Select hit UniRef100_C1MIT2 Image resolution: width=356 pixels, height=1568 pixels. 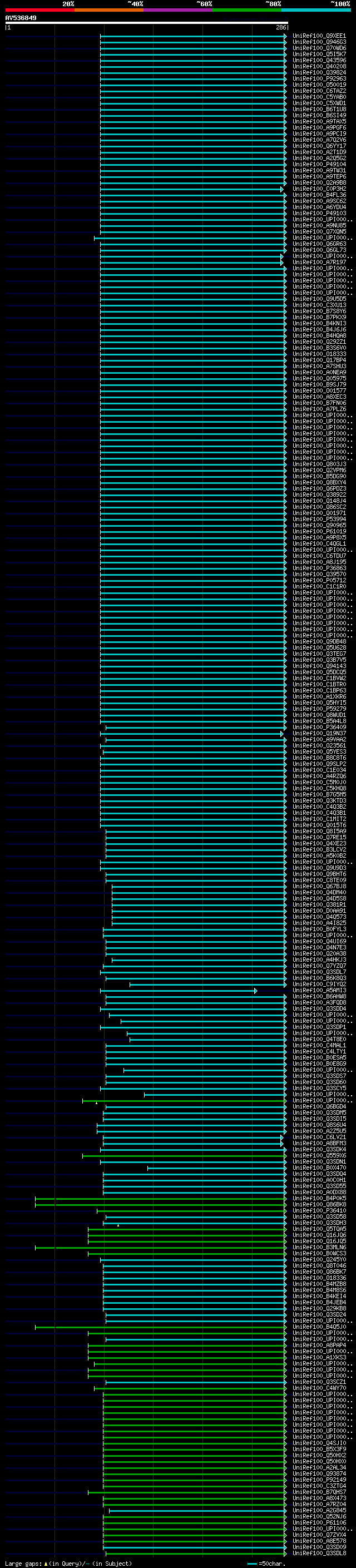[319, 819]
